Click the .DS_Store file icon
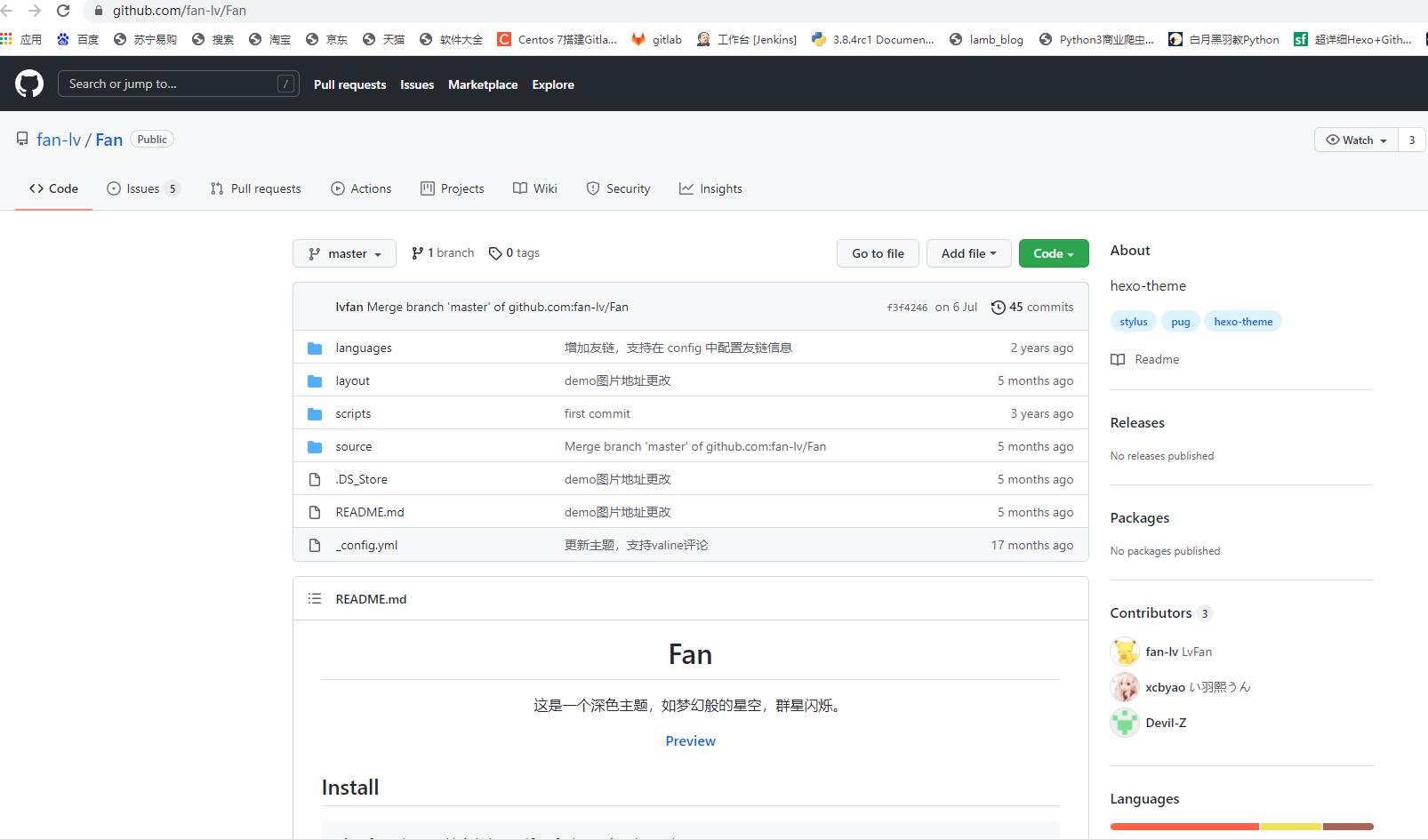This screenshot has width=1428, height=840. click(315, 479)
